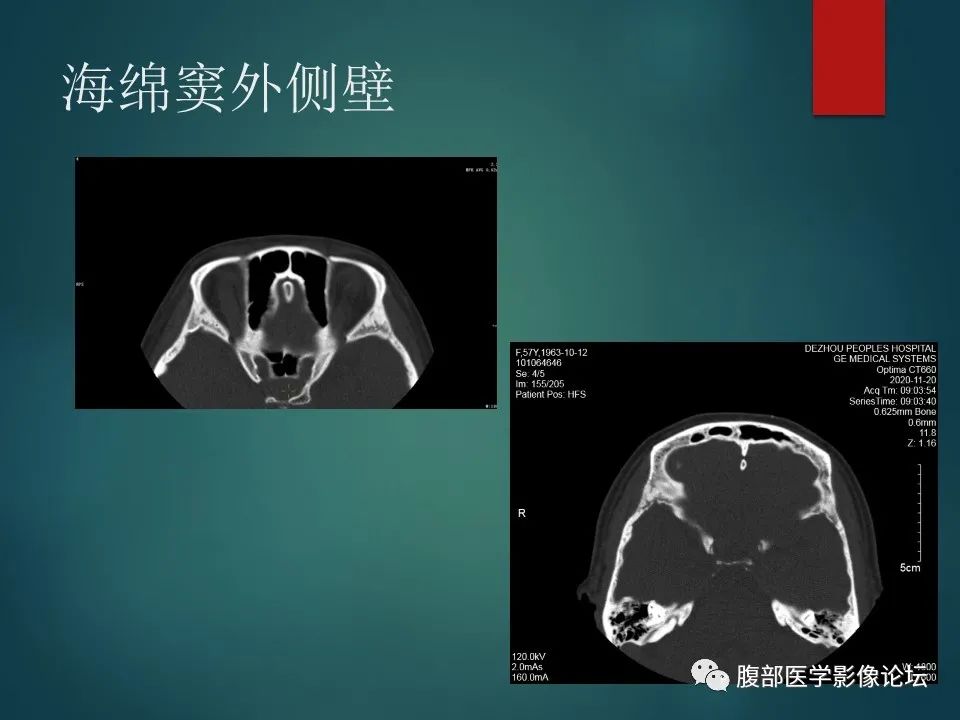The height and width of the screenshot is (720, 960).
Task: Click the 2.0mAs value
Action: click(527, 667)
